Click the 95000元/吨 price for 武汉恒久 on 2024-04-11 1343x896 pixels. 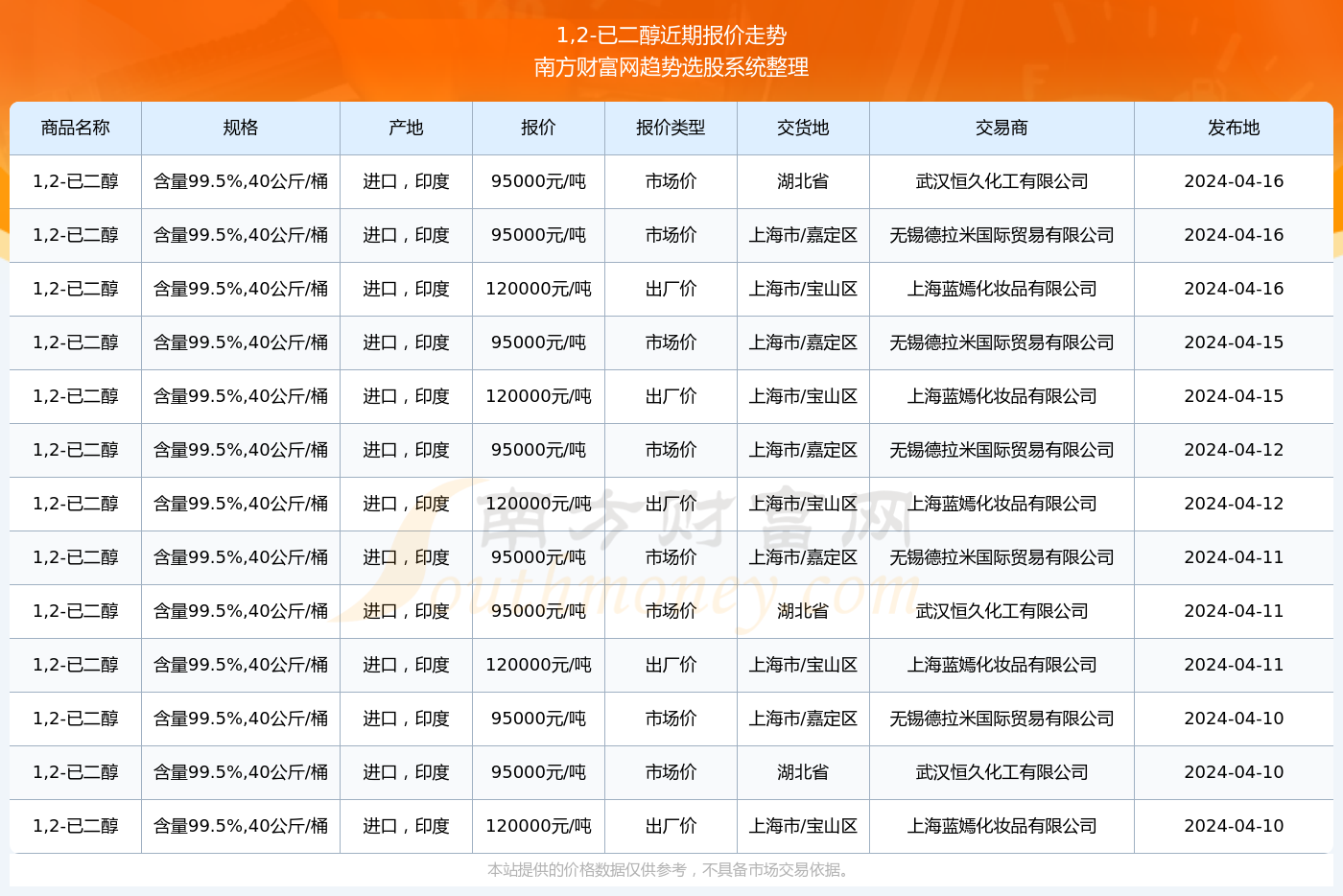[538, 611]
